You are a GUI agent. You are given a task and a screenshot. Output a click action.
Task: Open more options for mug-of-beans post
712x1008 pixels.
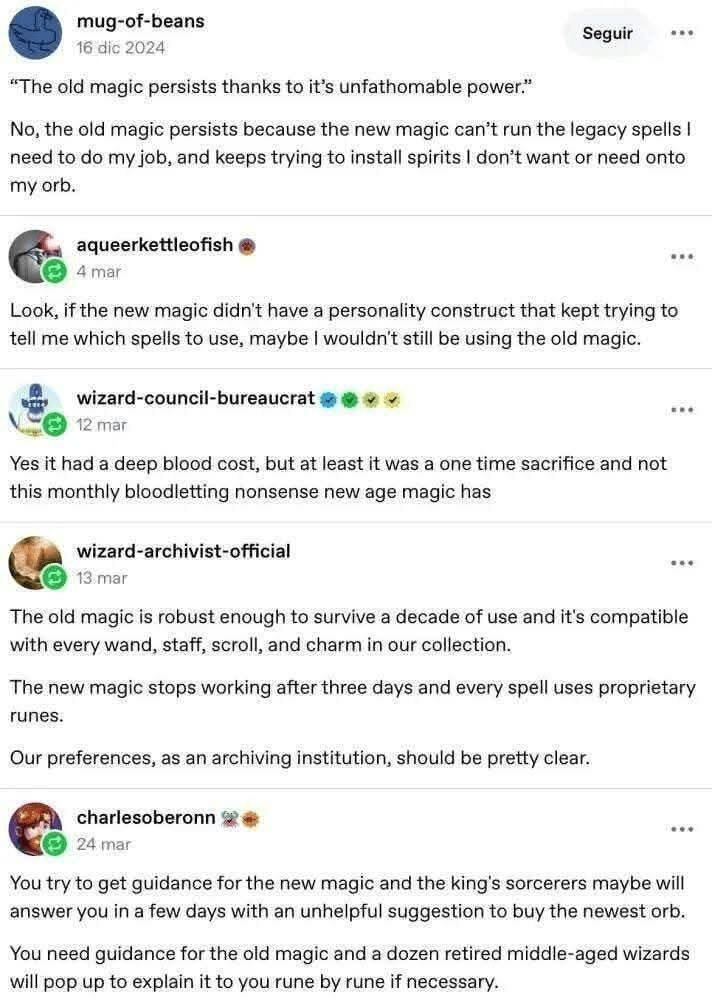tap(682, 33)
